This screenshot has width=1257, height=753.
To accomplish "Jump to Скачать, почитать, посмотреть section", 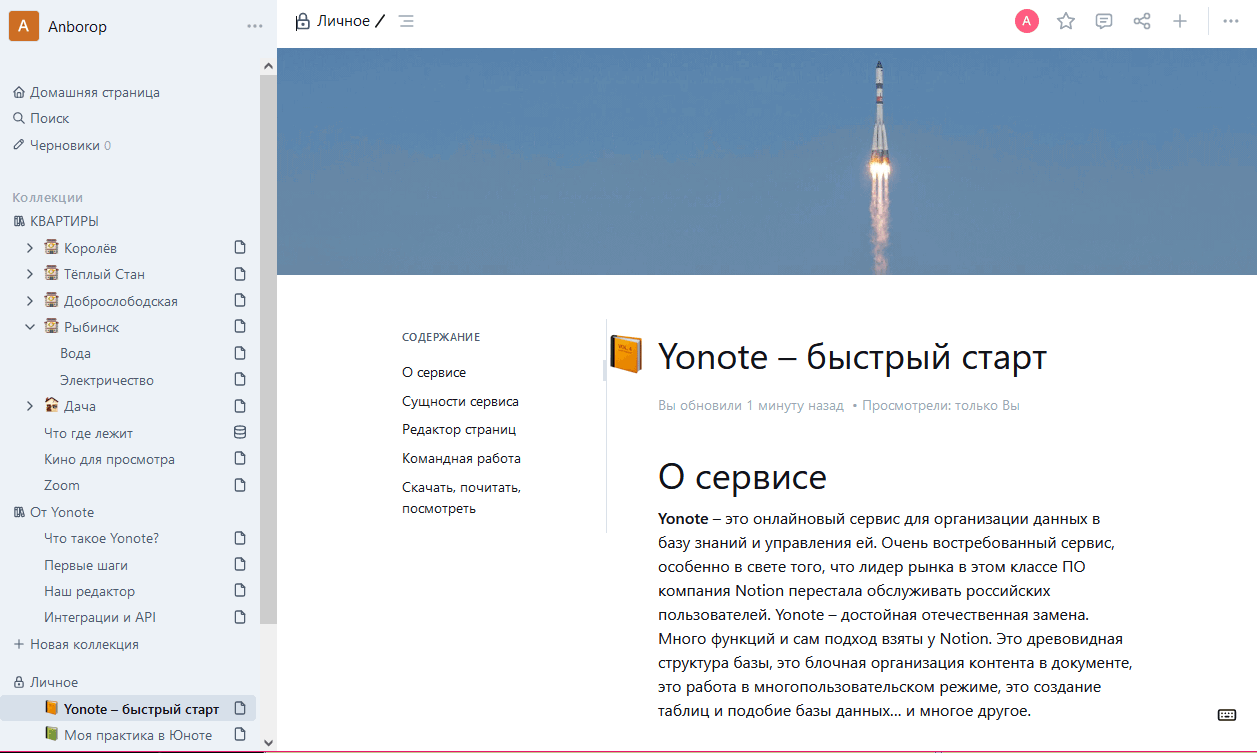I will [x=461, y=498].
